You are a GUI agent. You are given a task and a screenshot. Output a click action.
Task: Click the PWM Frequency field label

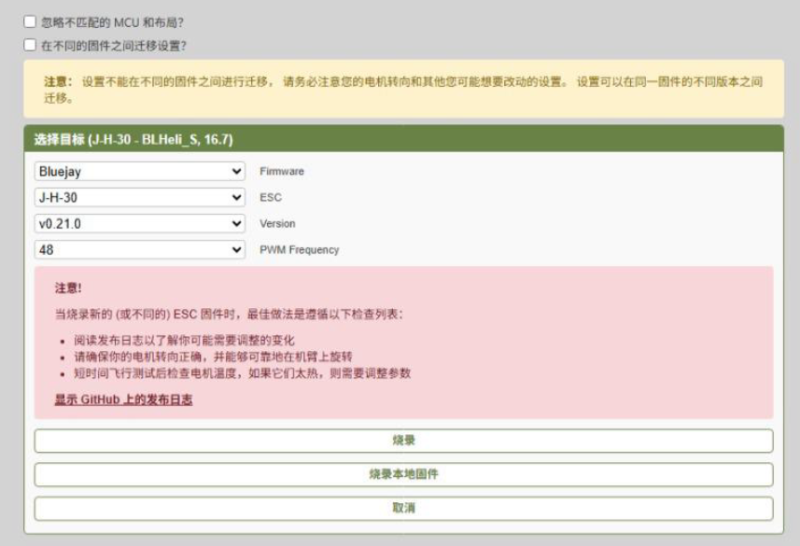point(299,250)
